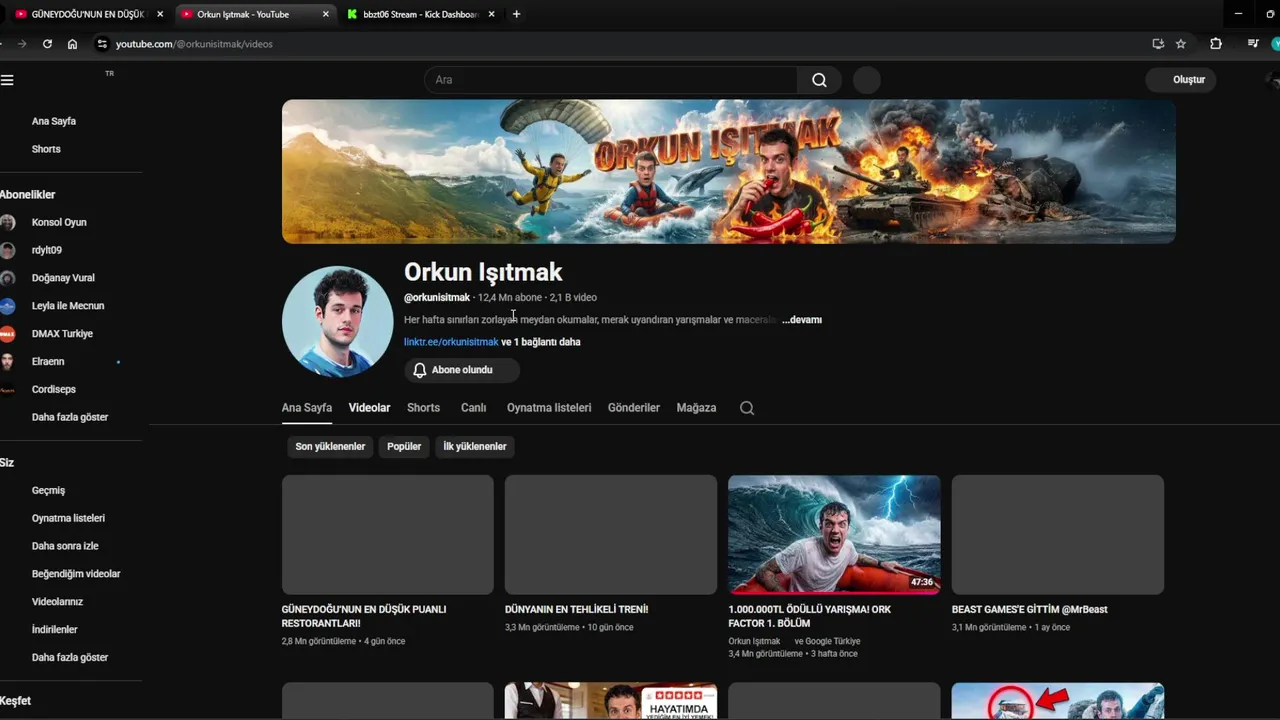Click the Ara search input field
The width and height of the screenshot is (1280, 720).
coord(611,80)
